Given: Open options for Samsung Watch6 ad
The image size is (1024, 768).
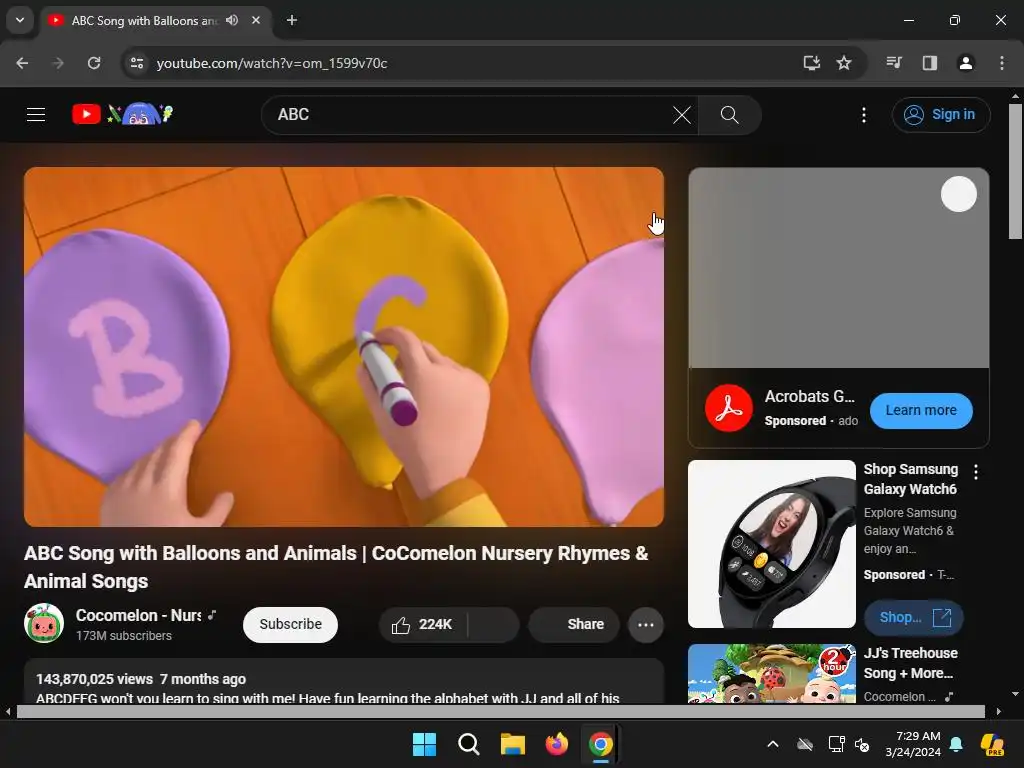Looking at the screenshot, I should tap(976, 472).
